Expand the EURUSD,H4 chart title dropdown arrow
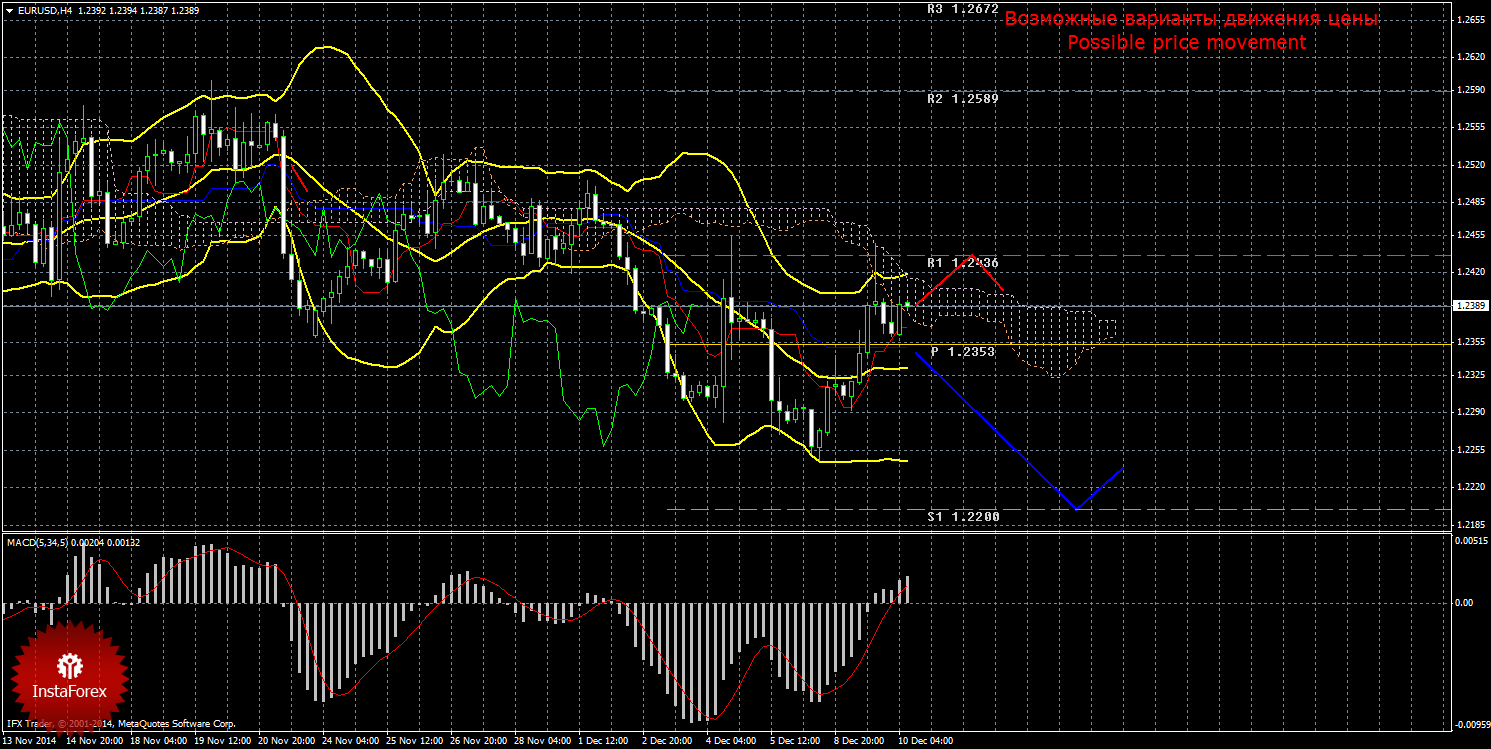This screenshot has height=749, width=1491. (x=7, y=9)
